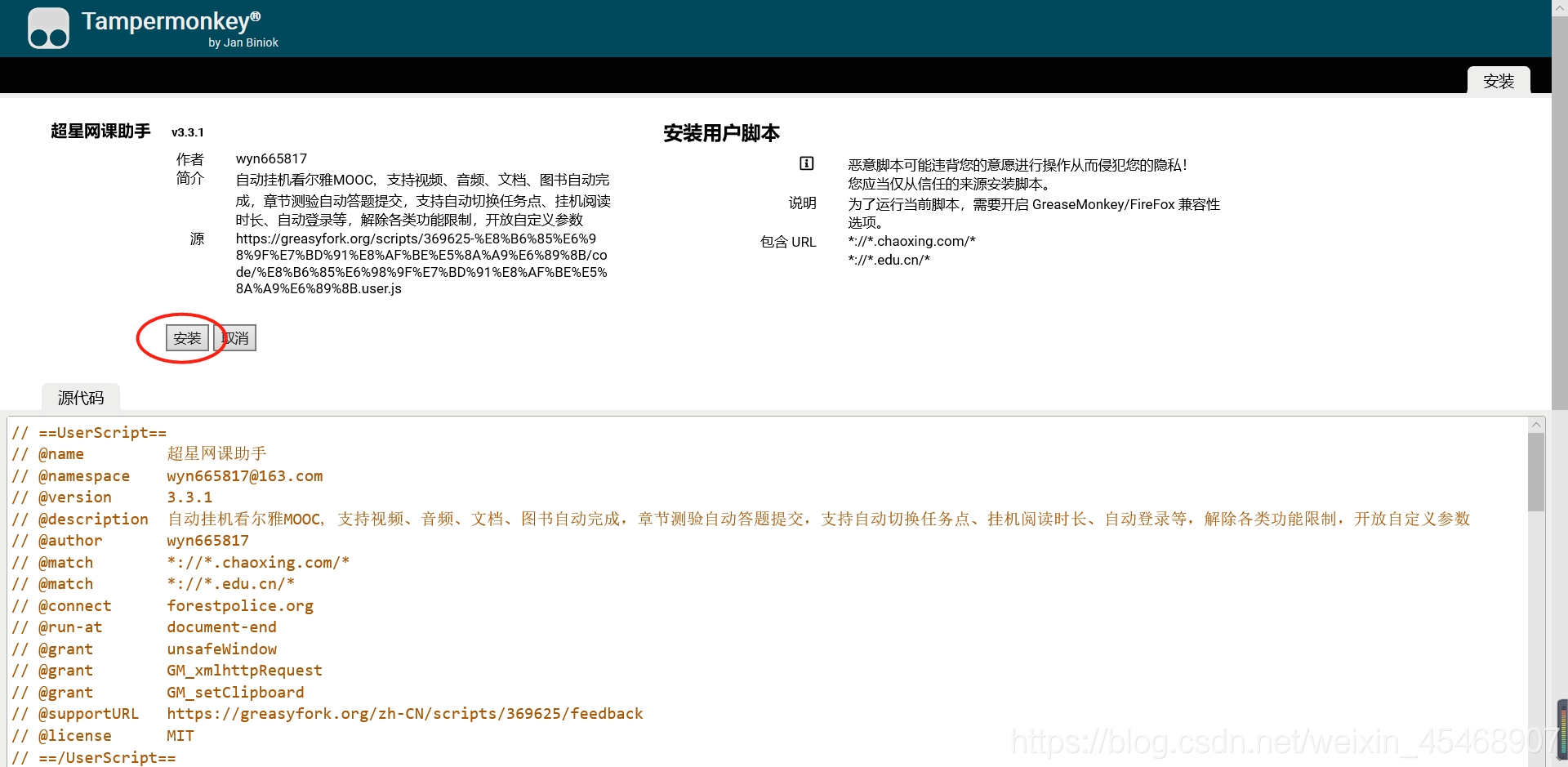Click the @grant unsafeWindow value
Screen dimensions: 1568x767
pos(222,649)
